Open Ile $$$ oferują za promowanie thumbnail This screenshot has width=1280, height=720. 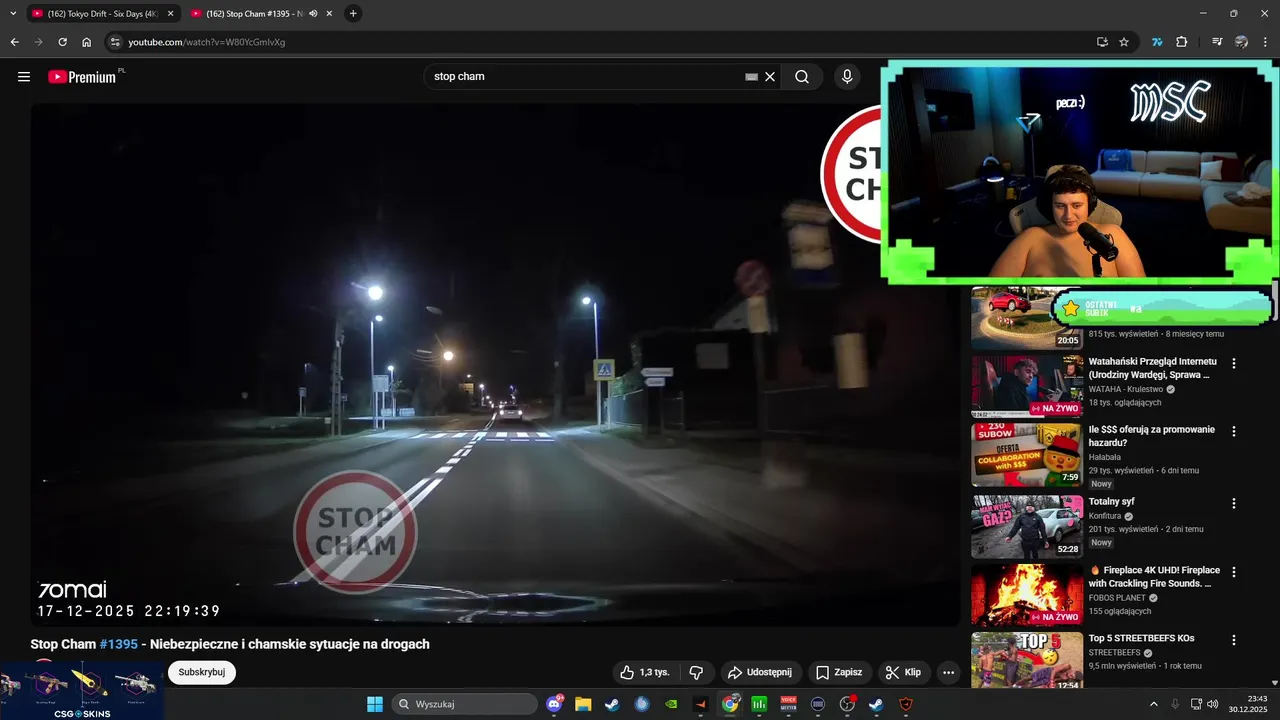[1027, 455]
